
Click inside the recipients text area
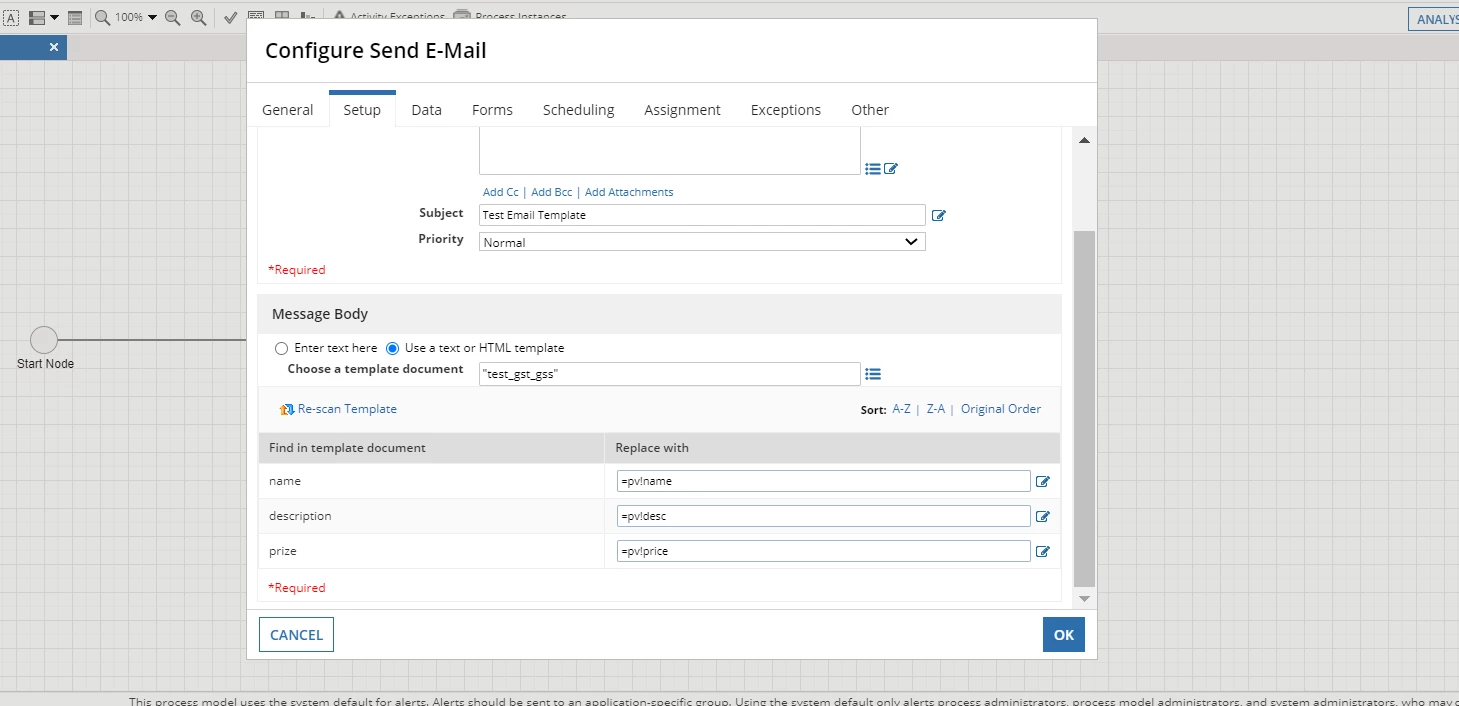point(669,151)
